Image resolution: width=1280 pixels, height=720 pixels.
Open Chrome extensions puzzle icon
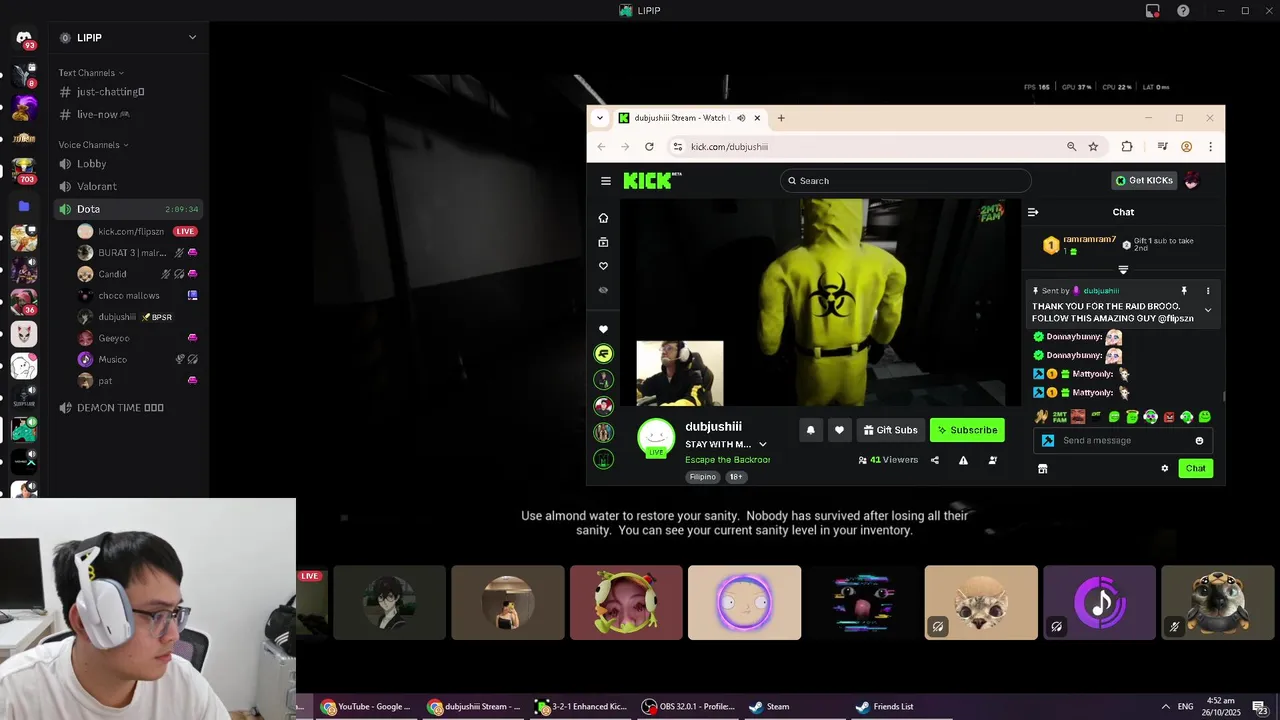(1127, 146)
